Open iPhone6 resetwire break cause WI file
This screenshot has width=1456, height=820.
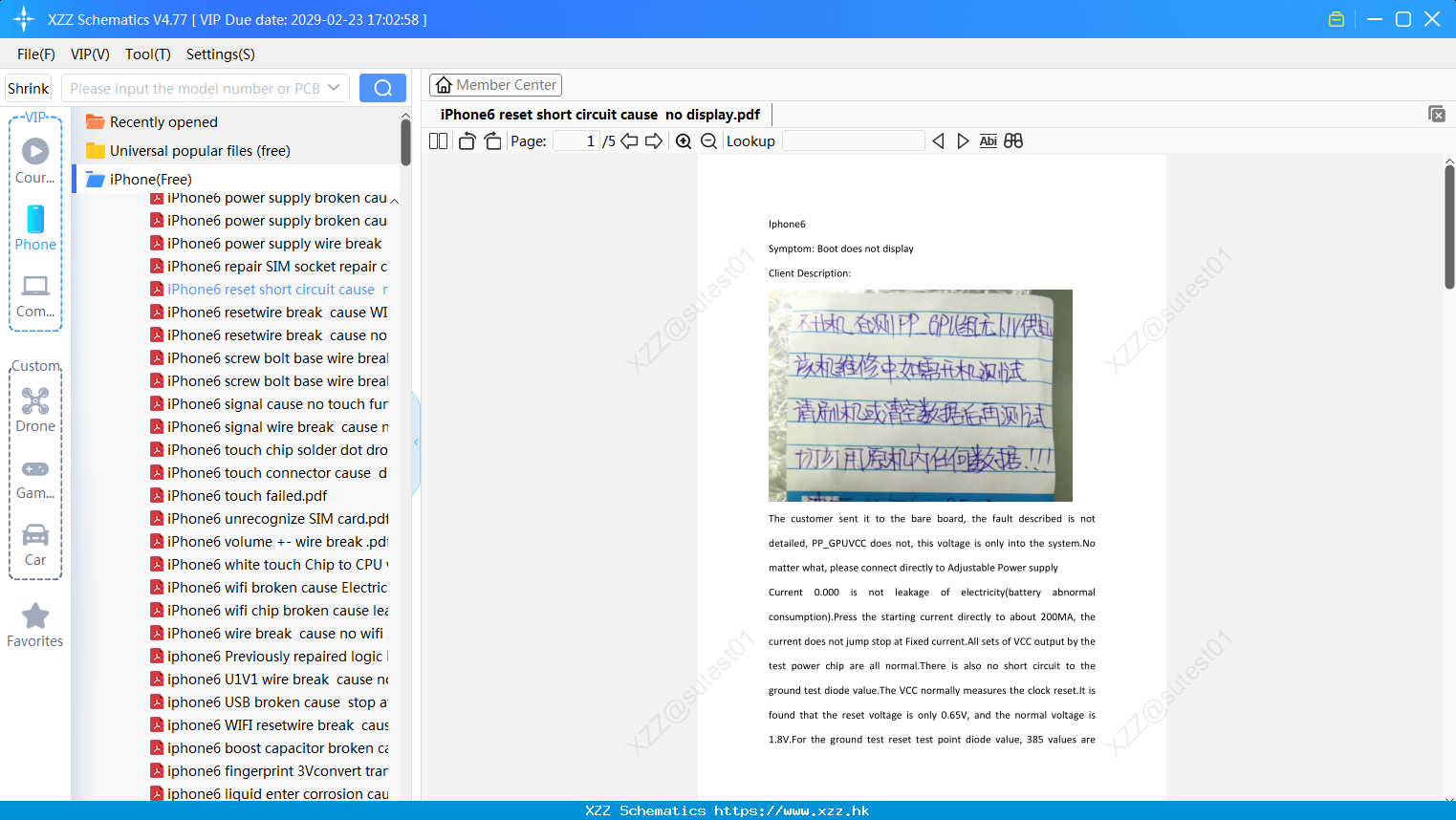(269, 313)
